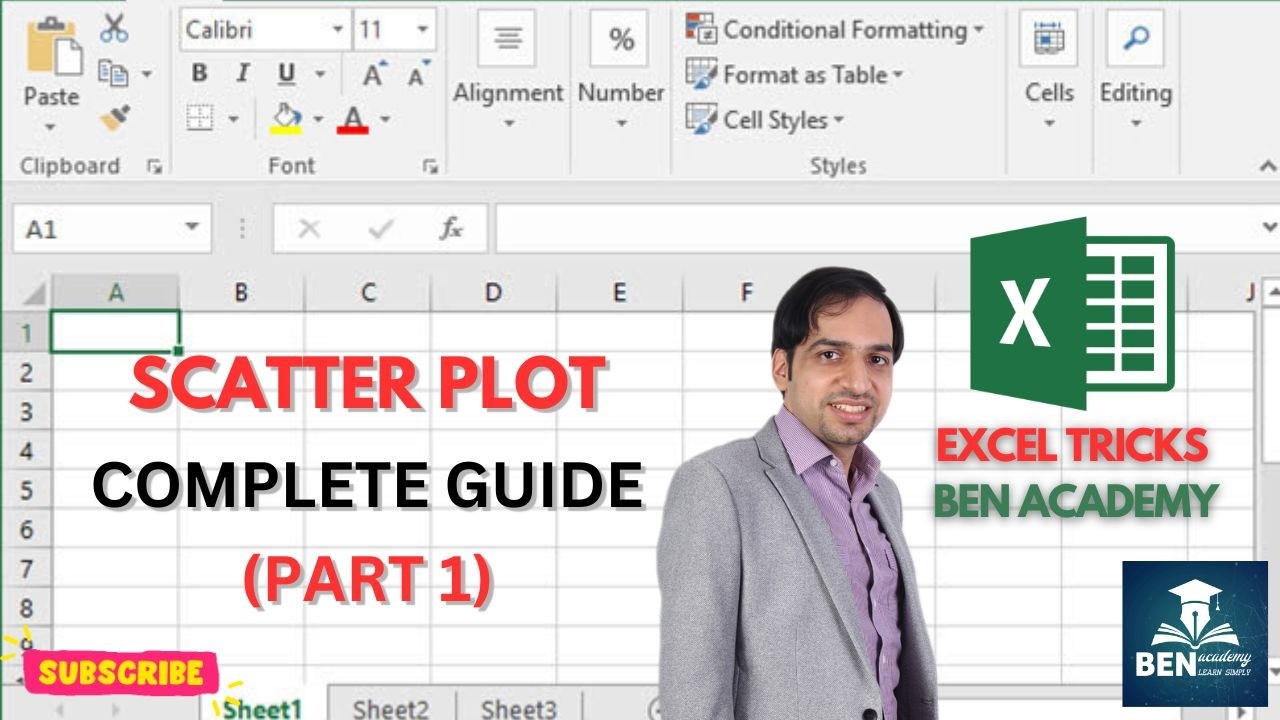1280x720 pixels.
Task: Open the Font Color dropdown arrow
Action: point(384,120)
